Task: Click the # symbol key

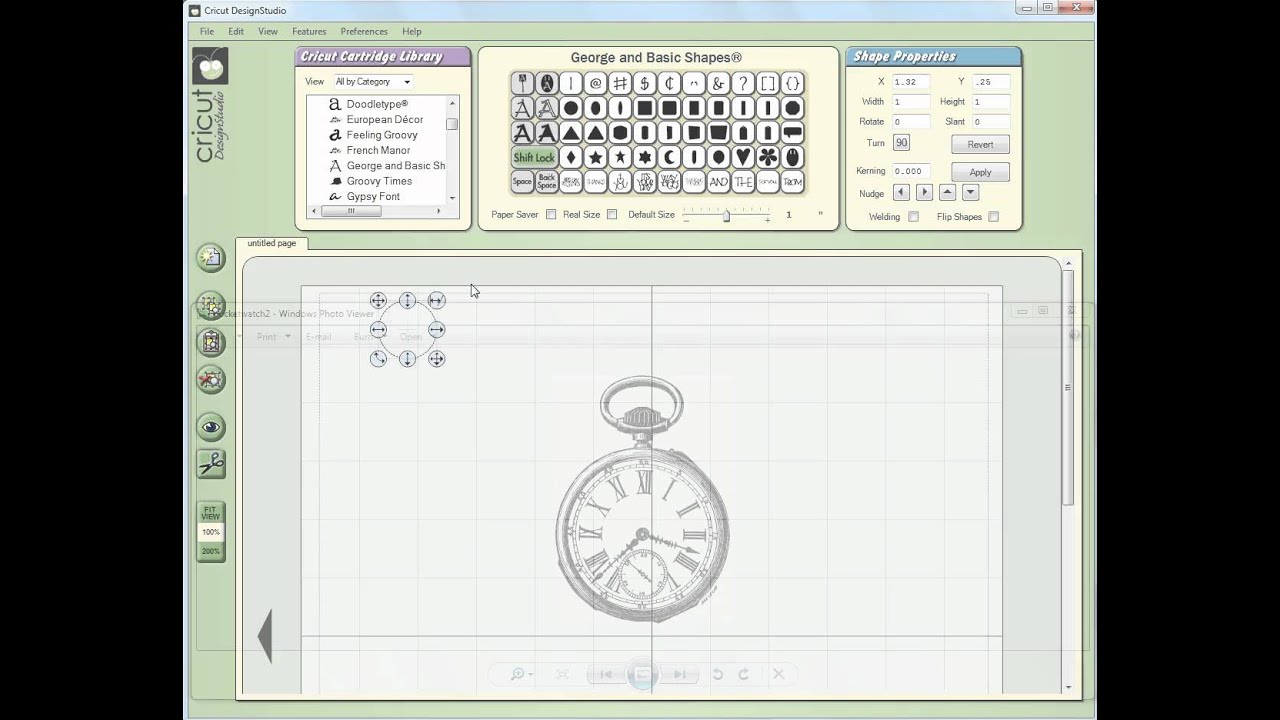Action: pos(620,83)
